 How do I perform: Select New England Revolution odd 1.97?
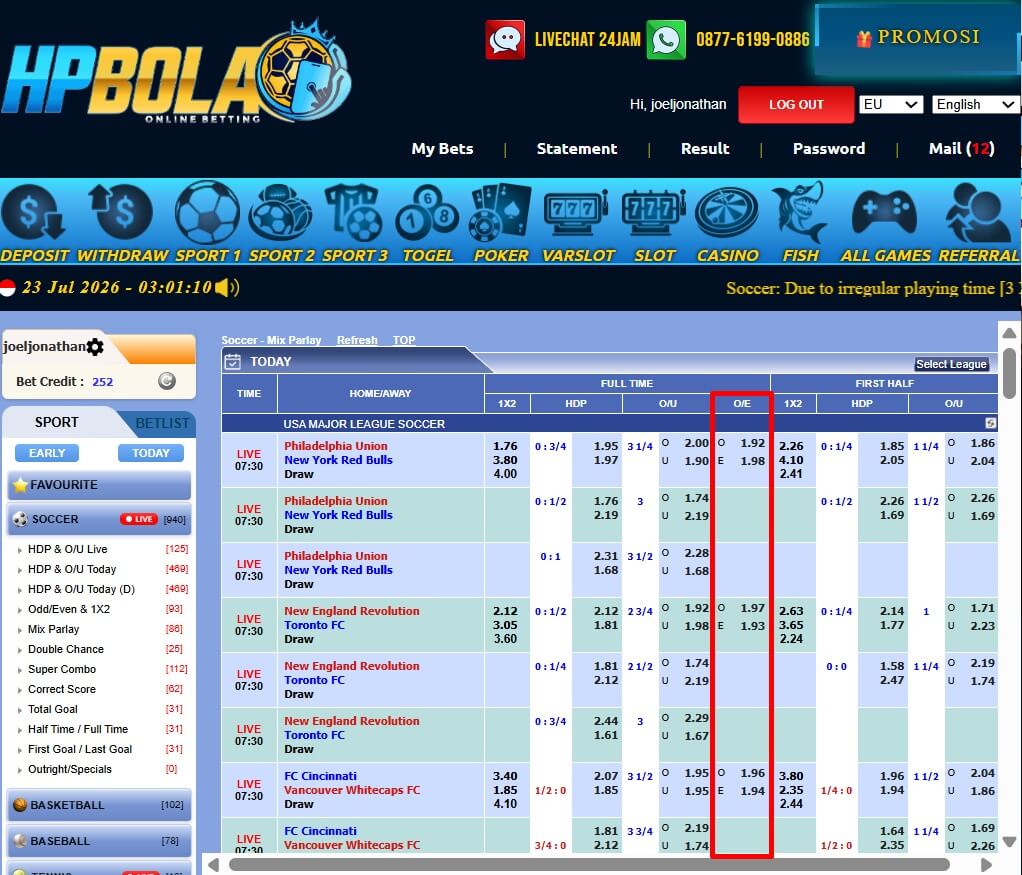(752, 608)
